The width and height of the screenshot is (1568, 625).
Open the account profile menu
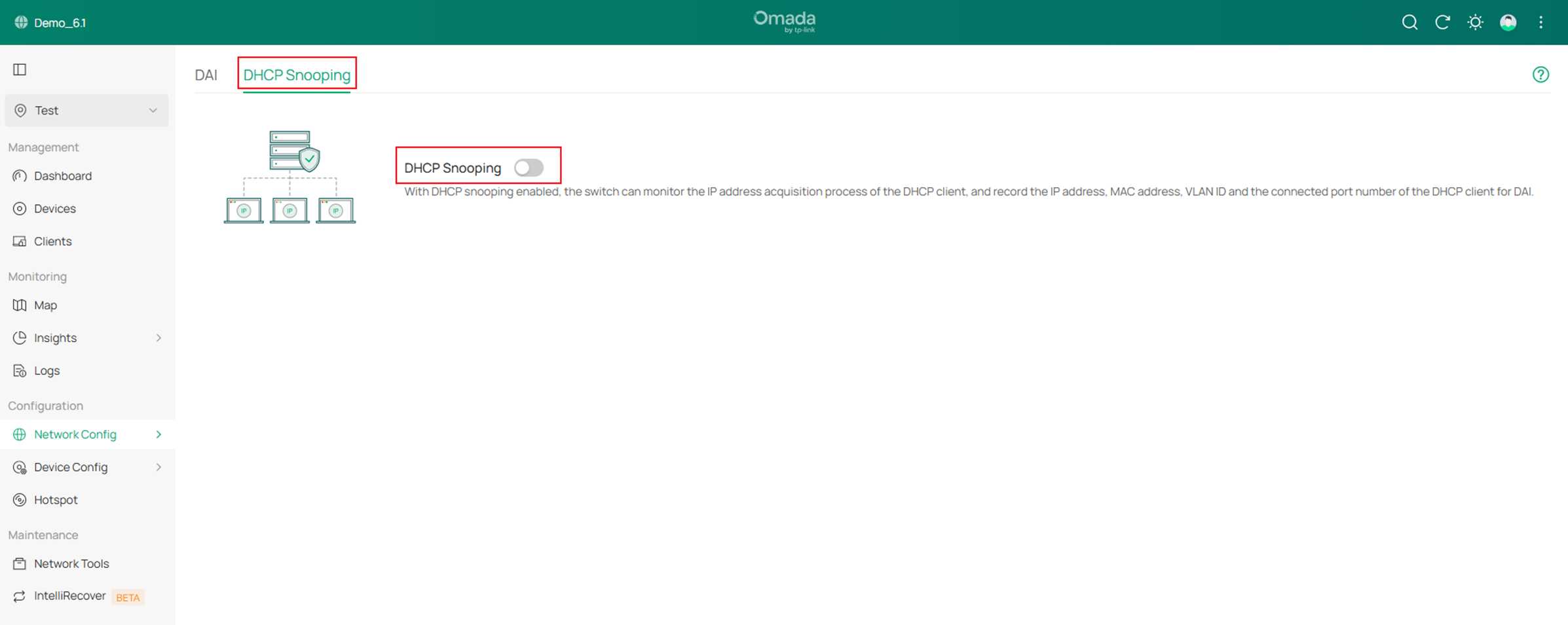click(1508, 22)
